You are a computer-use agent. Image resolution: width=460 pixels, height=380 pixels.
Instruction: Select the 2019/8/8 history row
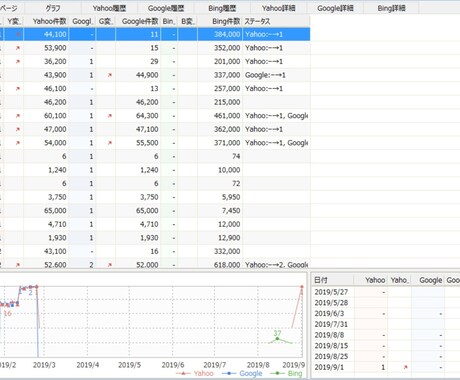tap(386, 335)
